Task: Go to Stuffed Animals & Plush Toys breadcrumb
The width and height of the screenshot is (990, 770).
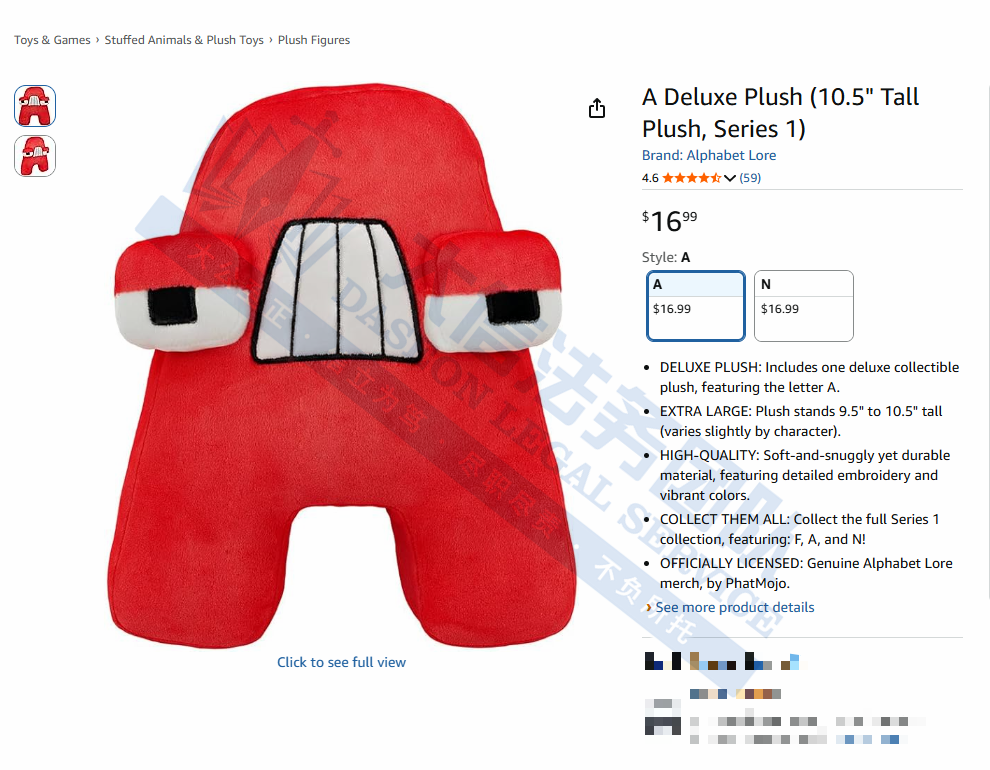Action: (184, 40)
